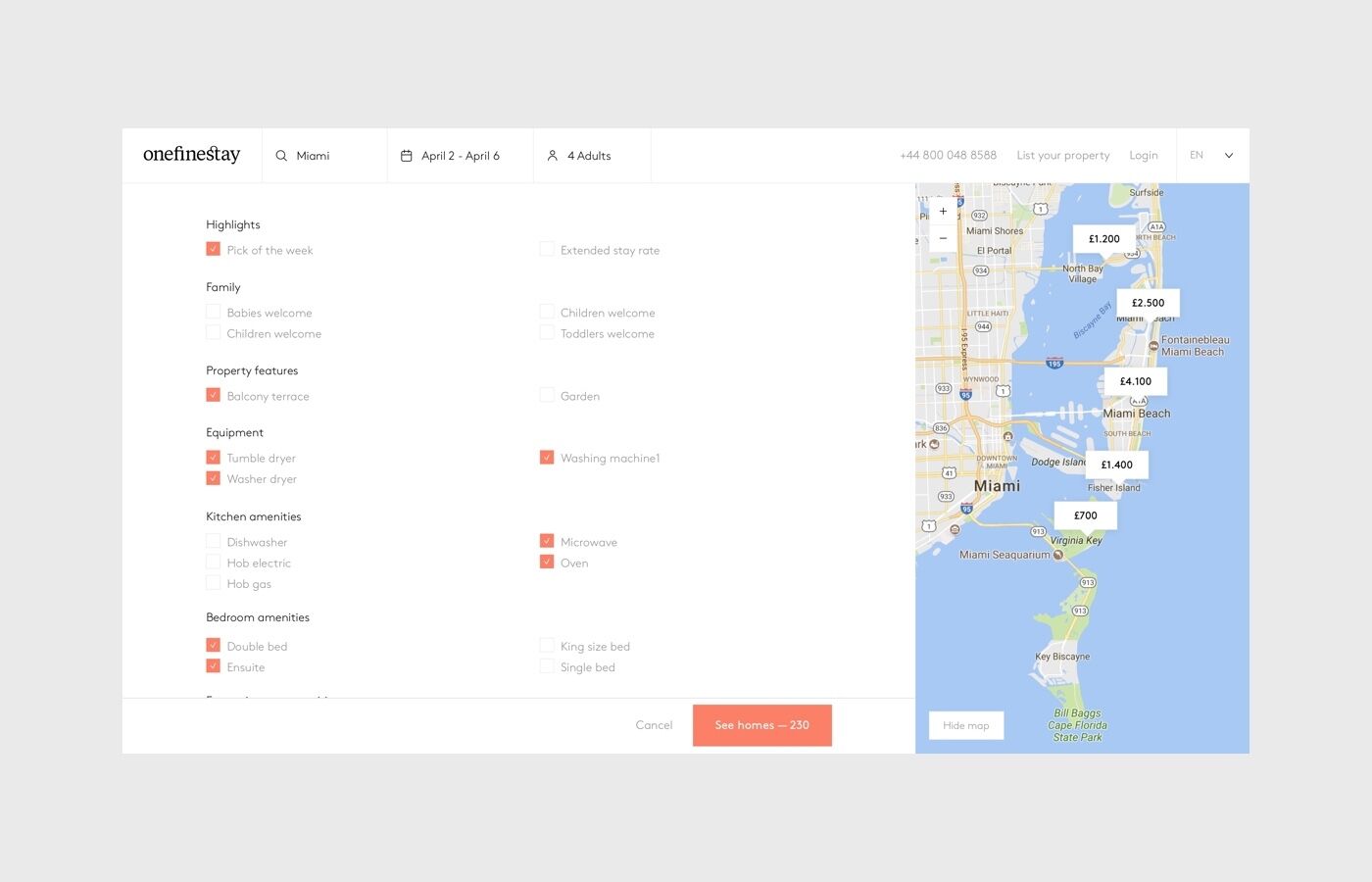Screen dimensions: 1372x882
Task: Select the £4.100 price marker on map
Action: point(1135,381)
